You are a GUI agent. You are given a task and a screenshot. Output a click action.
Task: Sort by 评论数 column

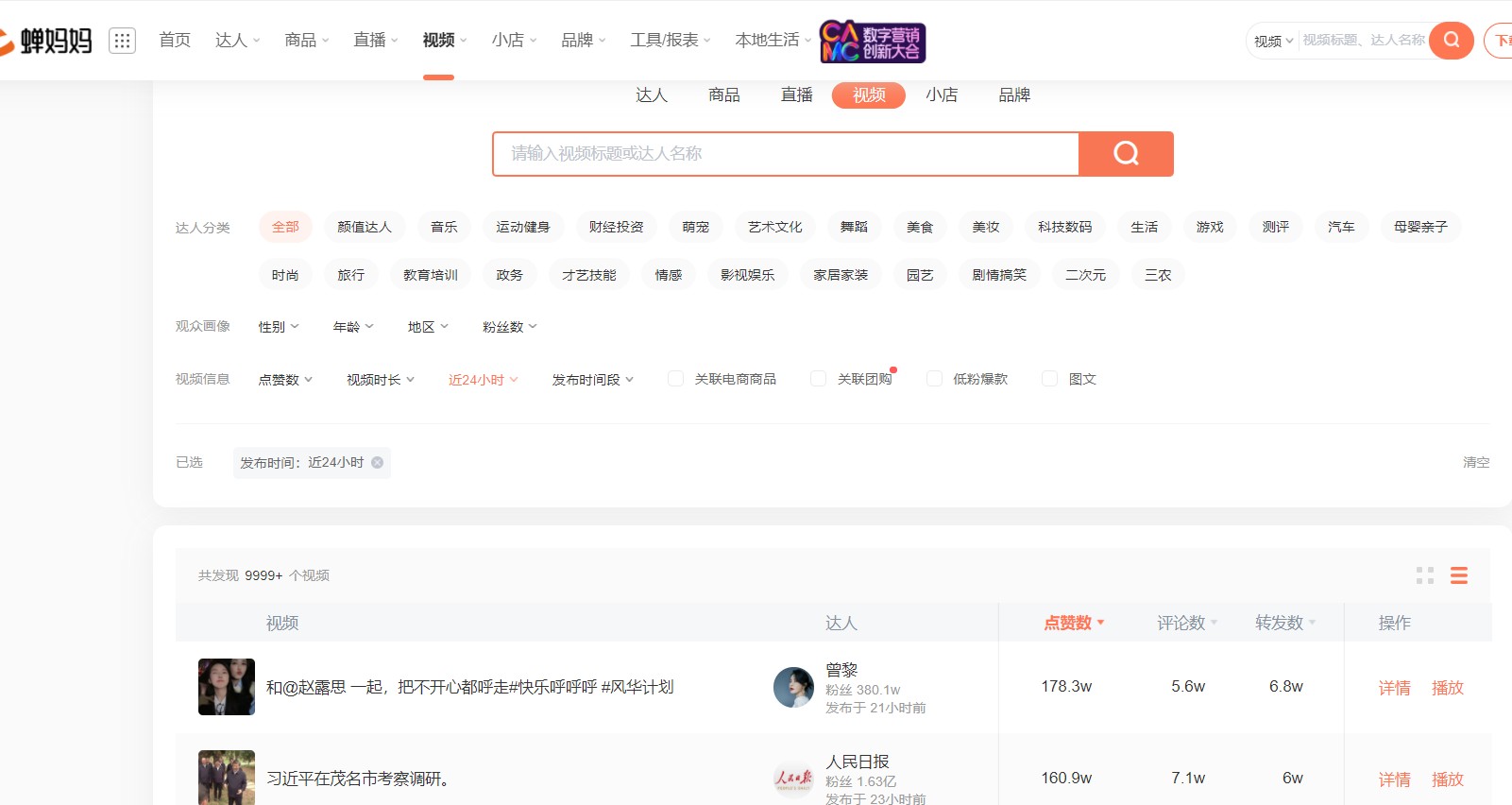1187,623
